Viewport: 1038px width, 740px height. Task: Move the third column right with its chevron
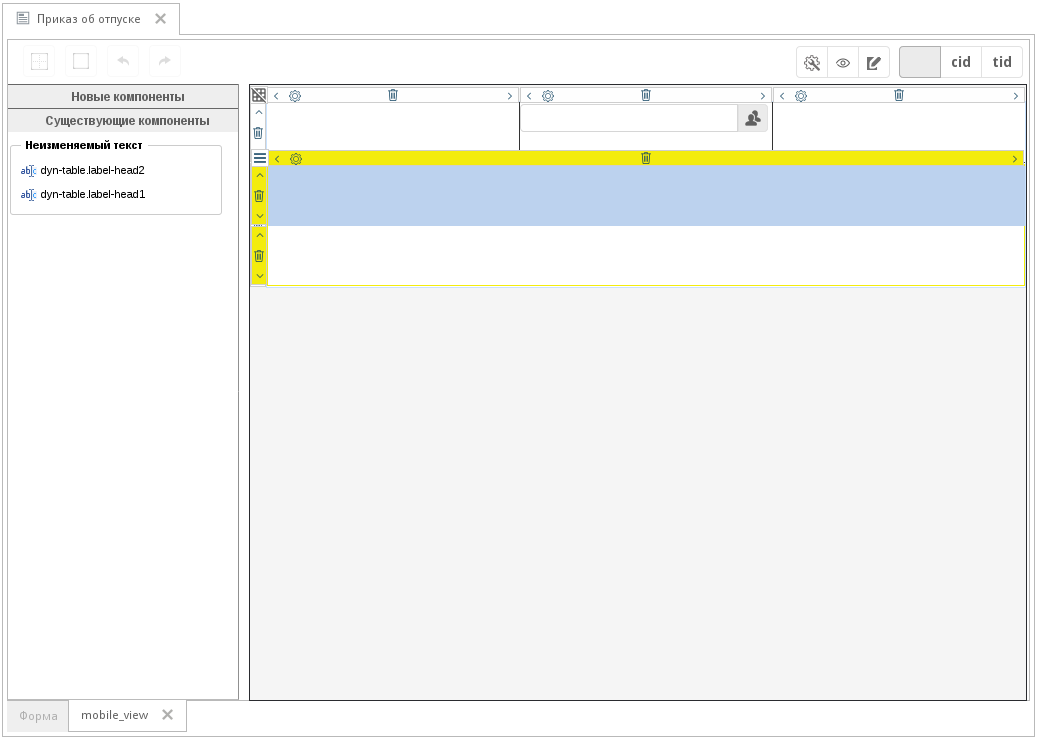tap(1015, 96)
